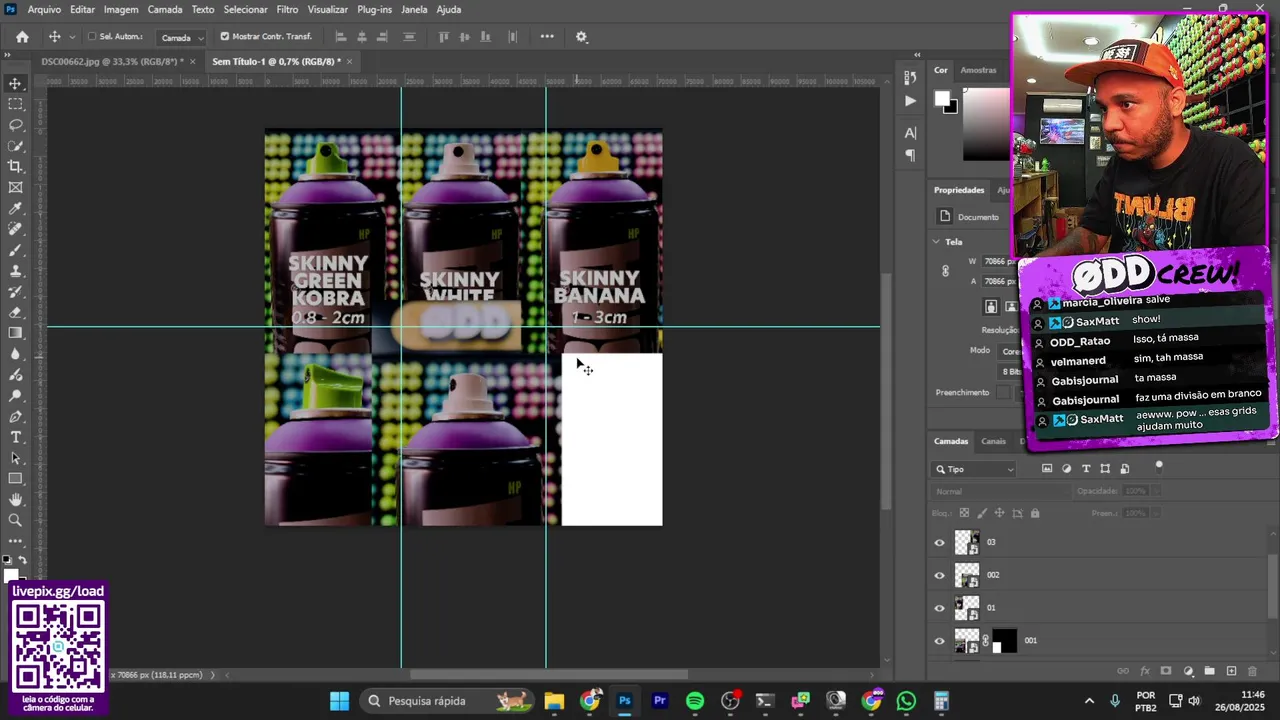Switch to the Amostras tab

pos(978,70)
